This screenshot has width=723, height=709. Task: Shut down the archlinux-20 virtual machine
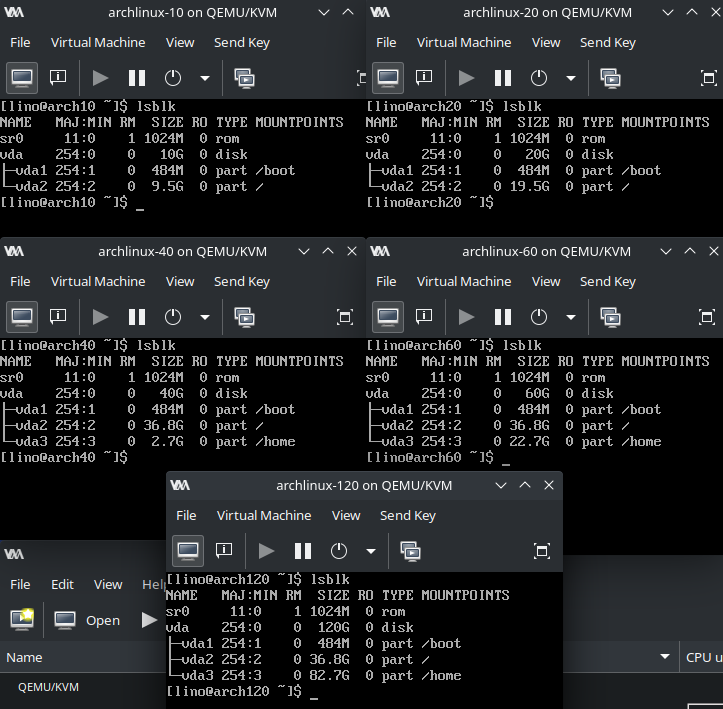(x=539, y=78)
